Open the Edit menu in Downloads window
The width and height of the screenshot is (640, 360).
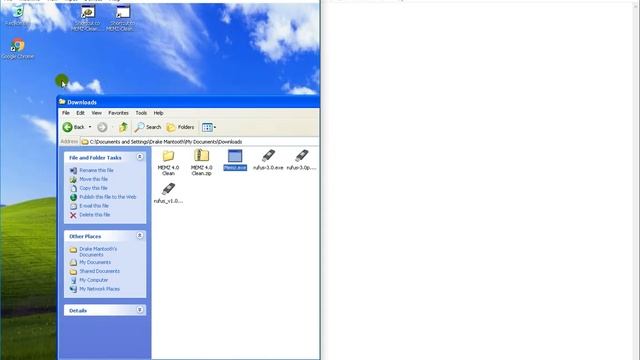tap(80, 113)
